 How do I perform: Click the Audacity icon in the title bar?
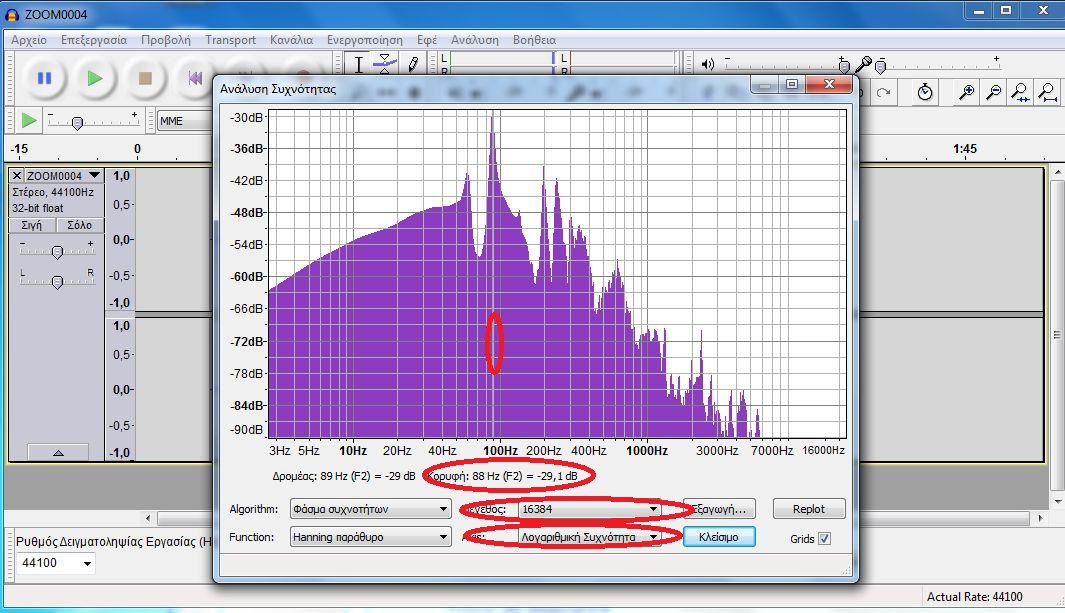click(x=12, y=14)
